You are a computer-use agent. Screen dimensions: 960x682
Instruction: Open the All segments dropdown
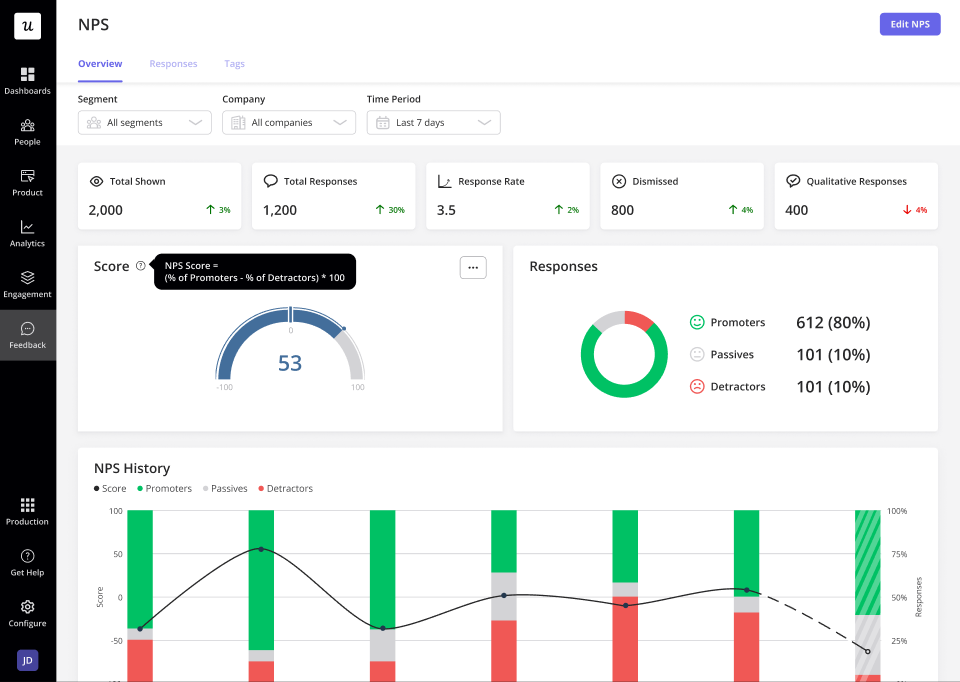(x=144, y=121)
